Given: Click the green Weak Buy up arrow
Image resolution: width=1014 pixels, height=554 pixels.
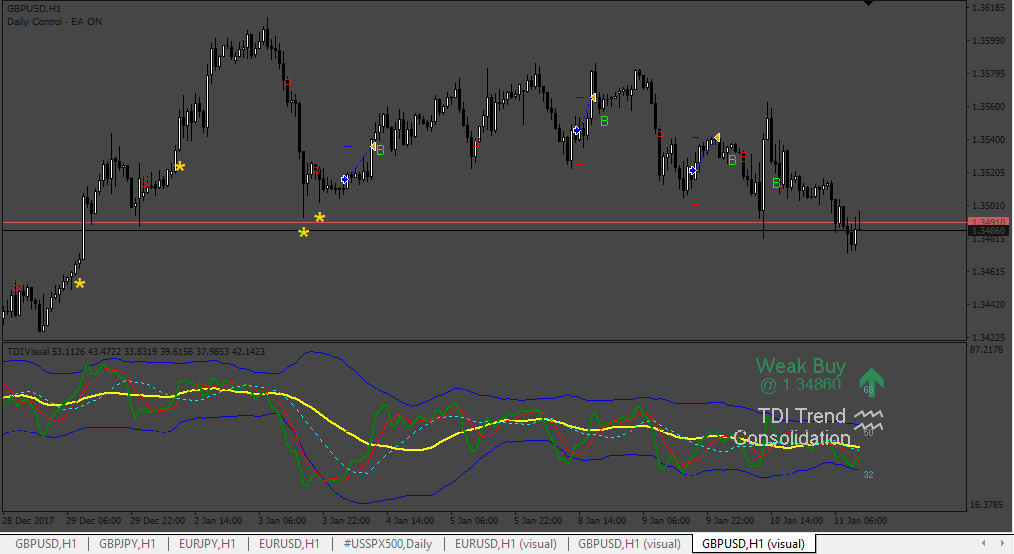Looking at the screenshot, I should pos(871,381).
